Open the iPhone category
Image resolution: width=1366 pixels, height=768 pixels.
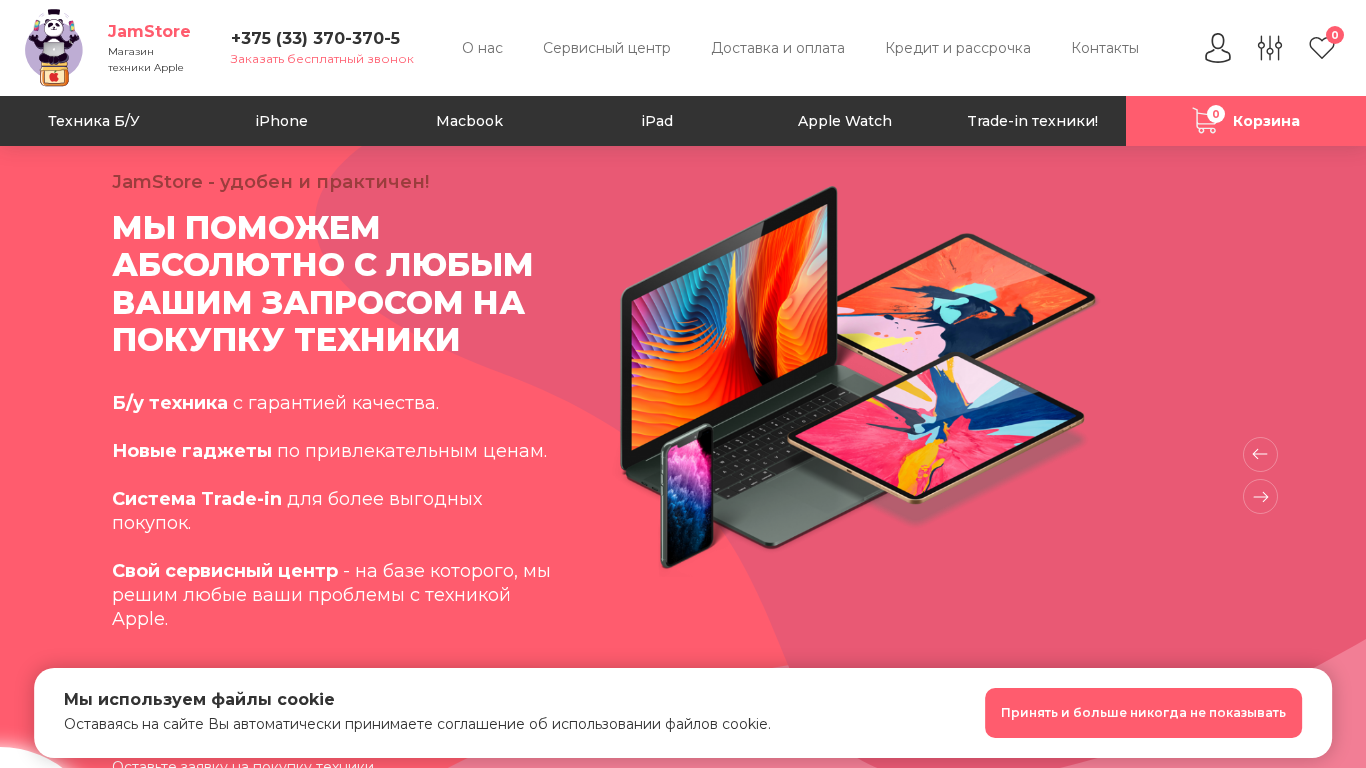click(282, 121)
